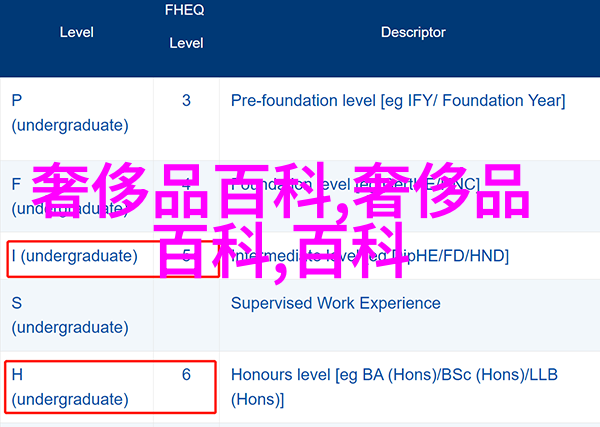Click the magenta watermark second line

pyautogui.click(x=281, y=251)
